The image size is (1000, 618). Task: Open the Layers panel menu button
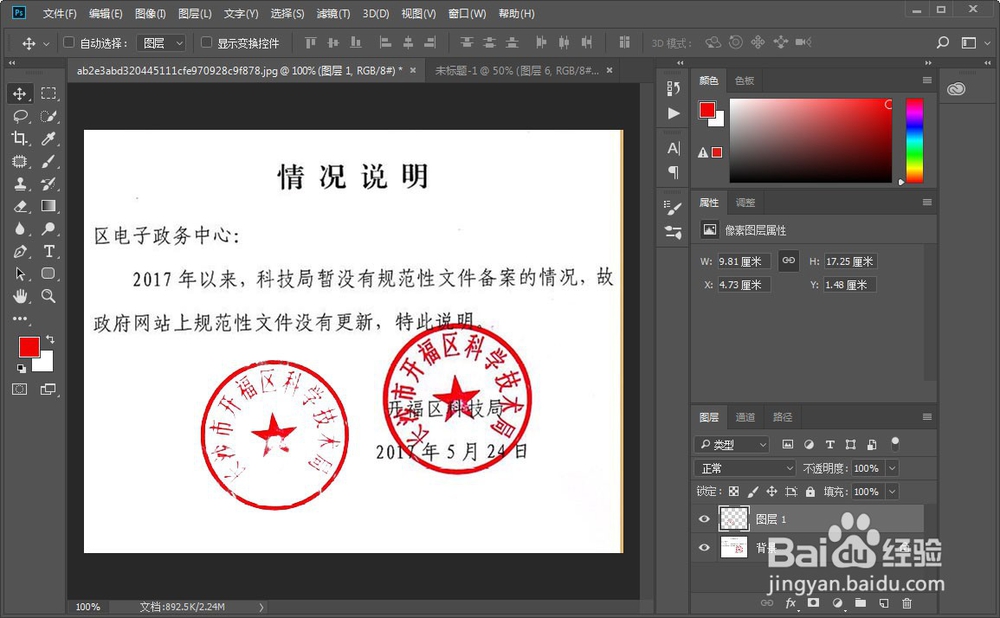tap(928, 415)
